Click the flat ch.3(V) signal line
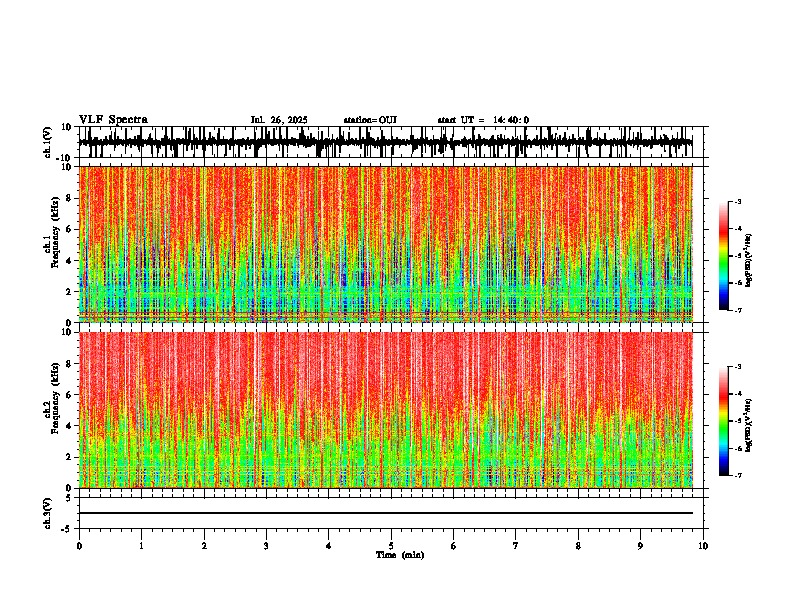The image size is (792, 612). click(x=386, y=513)
